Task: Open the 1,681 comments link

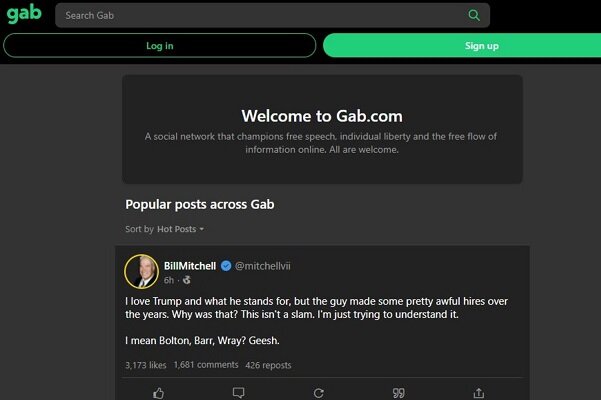Action: coord(206,365)
